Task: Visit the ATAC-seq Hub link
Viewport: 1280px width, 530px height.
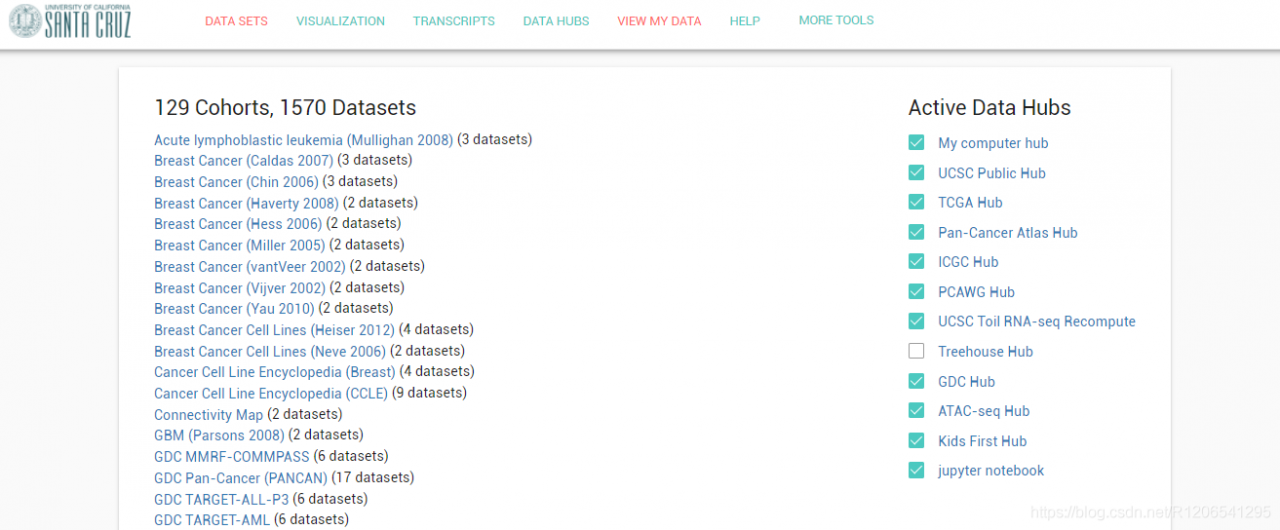Action: click(x=984, y=411)
